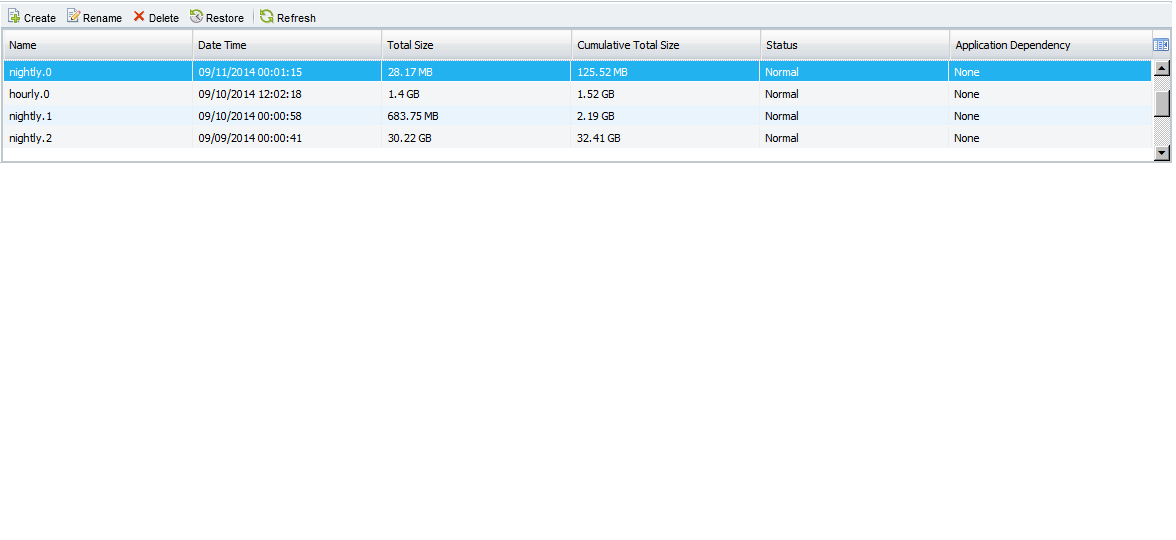Image resolution: width=1176 pixels, height=540 pixels.
Task: Click the red Delete X icon
Action: [139, 17]
